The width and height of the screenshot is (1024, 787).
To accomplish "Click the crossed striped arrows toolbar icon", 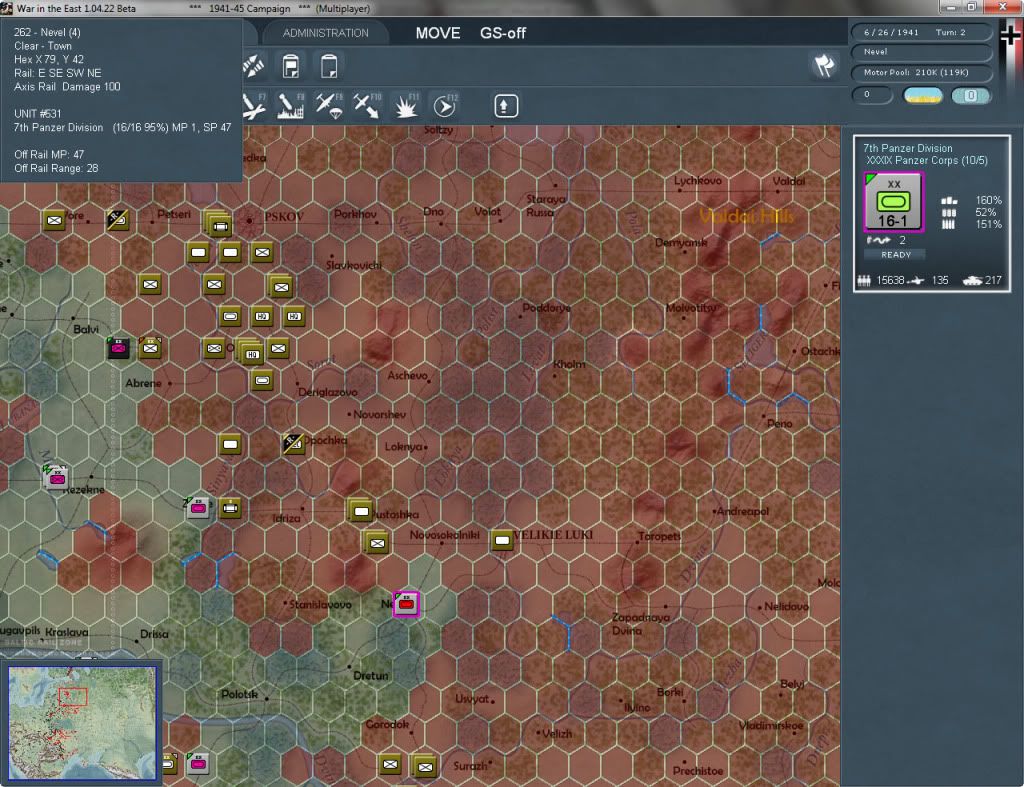I will [253, 66].
